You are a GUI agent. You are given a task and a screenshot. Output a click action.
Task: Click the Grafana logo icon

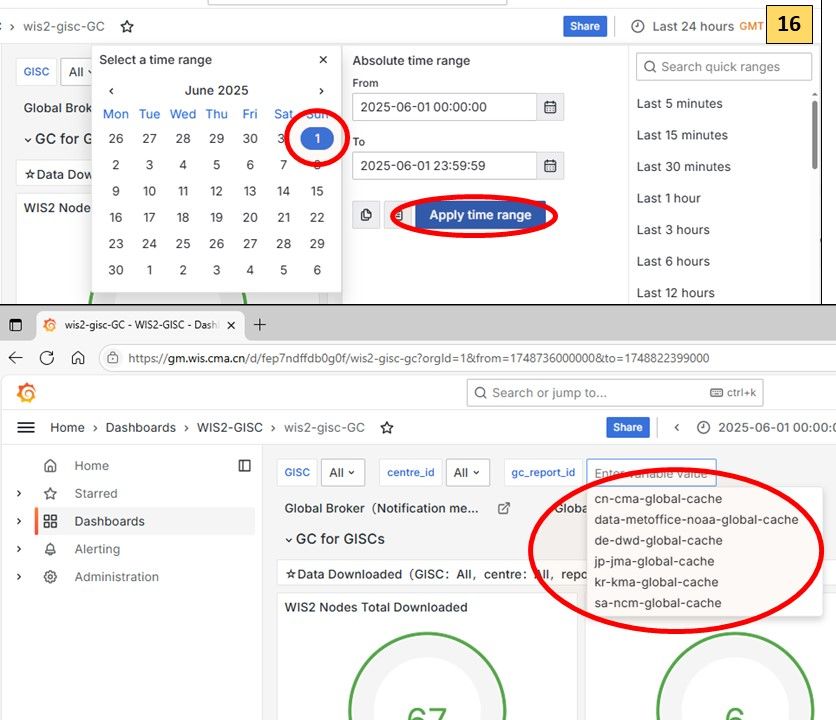27,393
